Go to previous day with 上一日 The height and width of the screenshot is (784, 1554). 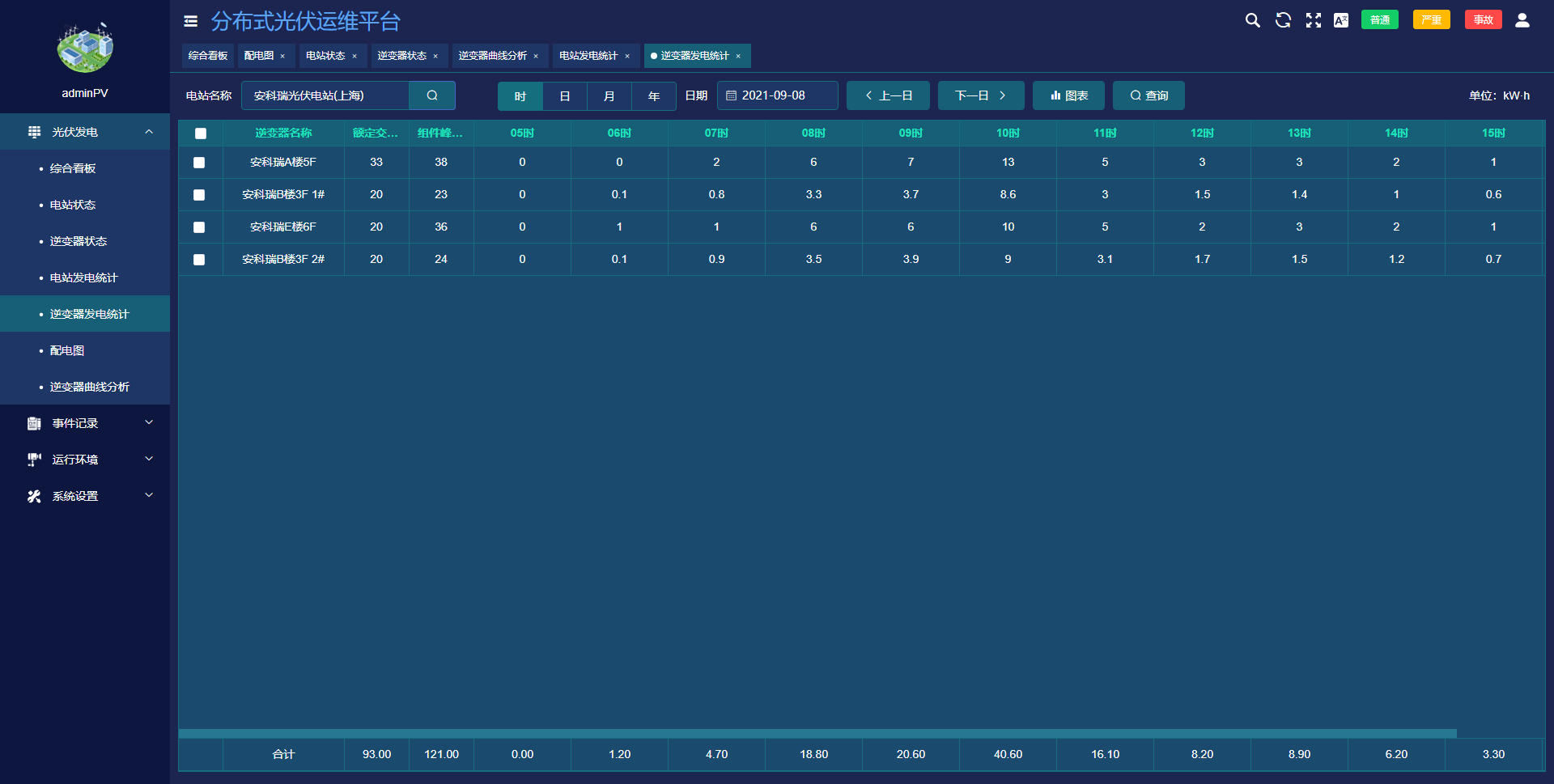[x=888, y=95]
